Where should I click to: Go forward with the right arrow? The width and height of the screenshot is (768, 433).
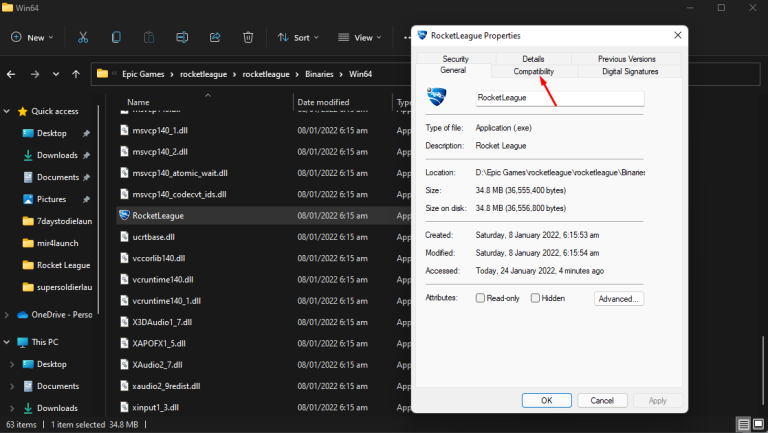click(35, 74)
